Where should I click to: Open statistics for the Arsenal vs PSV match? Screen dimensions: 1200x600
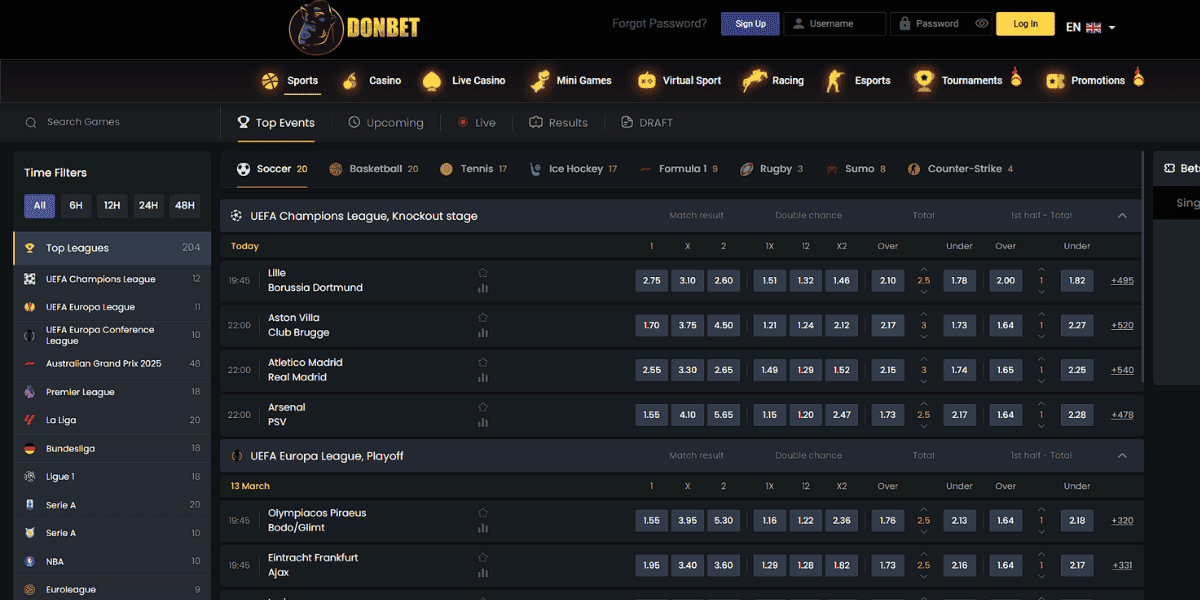(483, 421)
